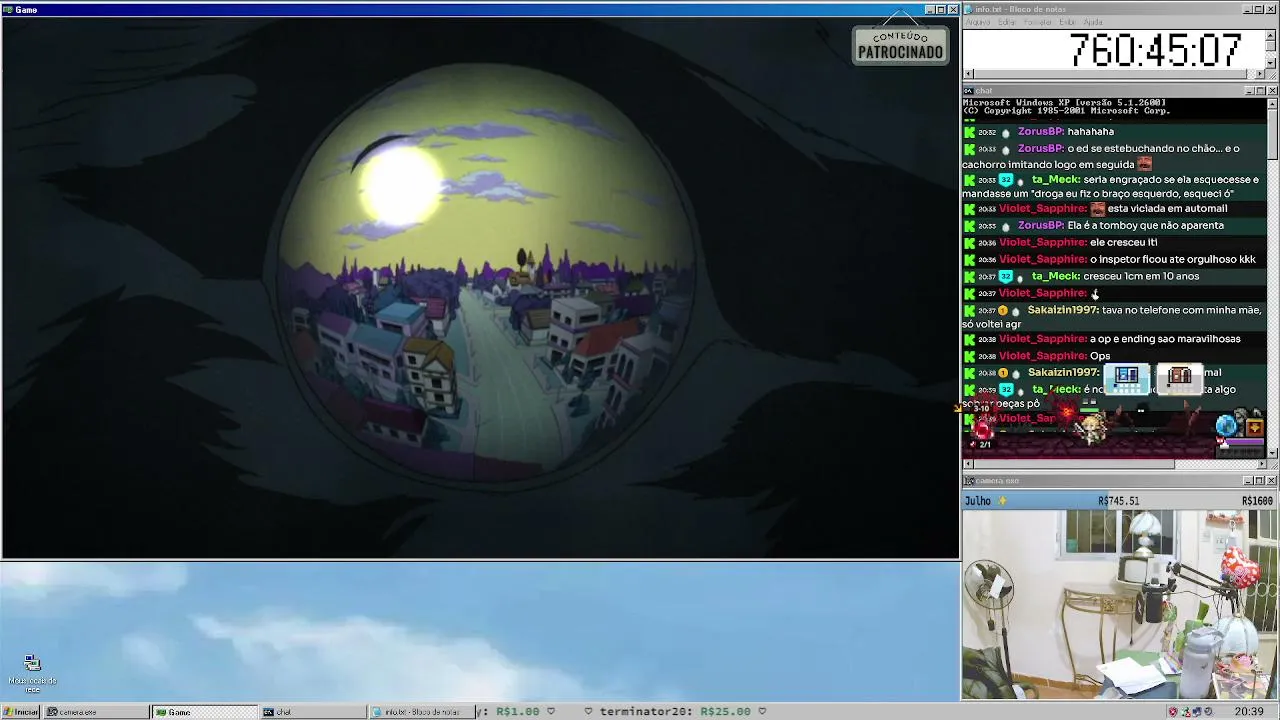Screen dimensions: 1280x720
Task: Click the chat window scroll down arrow
Action: pyautogui.click(x=1272, y=454)
